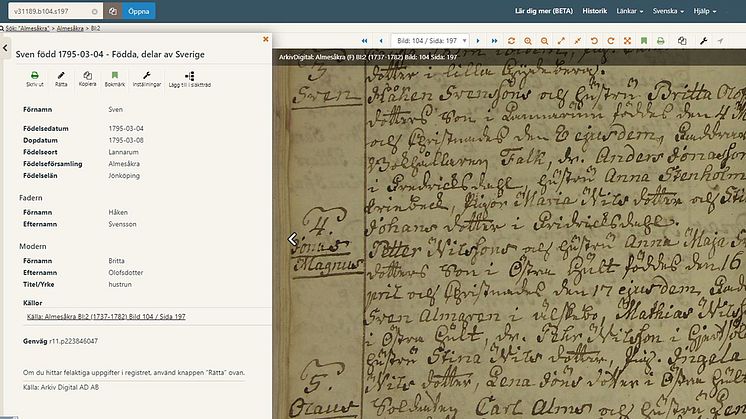Select the Titel/Yrke value hustrun
The height and width of the screenshot is (419, 746).
pyautogui.click(x=120, y=284)
